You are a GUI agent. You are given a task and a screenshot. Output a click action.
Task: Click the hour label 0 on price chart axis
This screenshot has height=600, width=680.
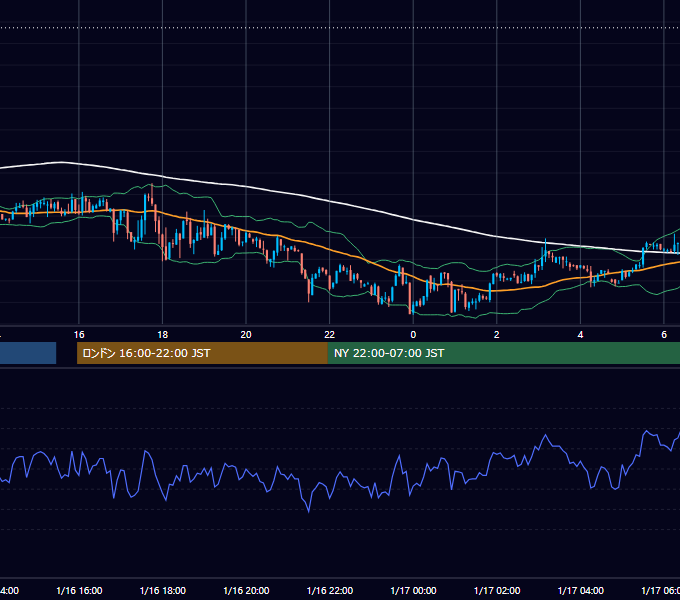[x=413, y=335]
